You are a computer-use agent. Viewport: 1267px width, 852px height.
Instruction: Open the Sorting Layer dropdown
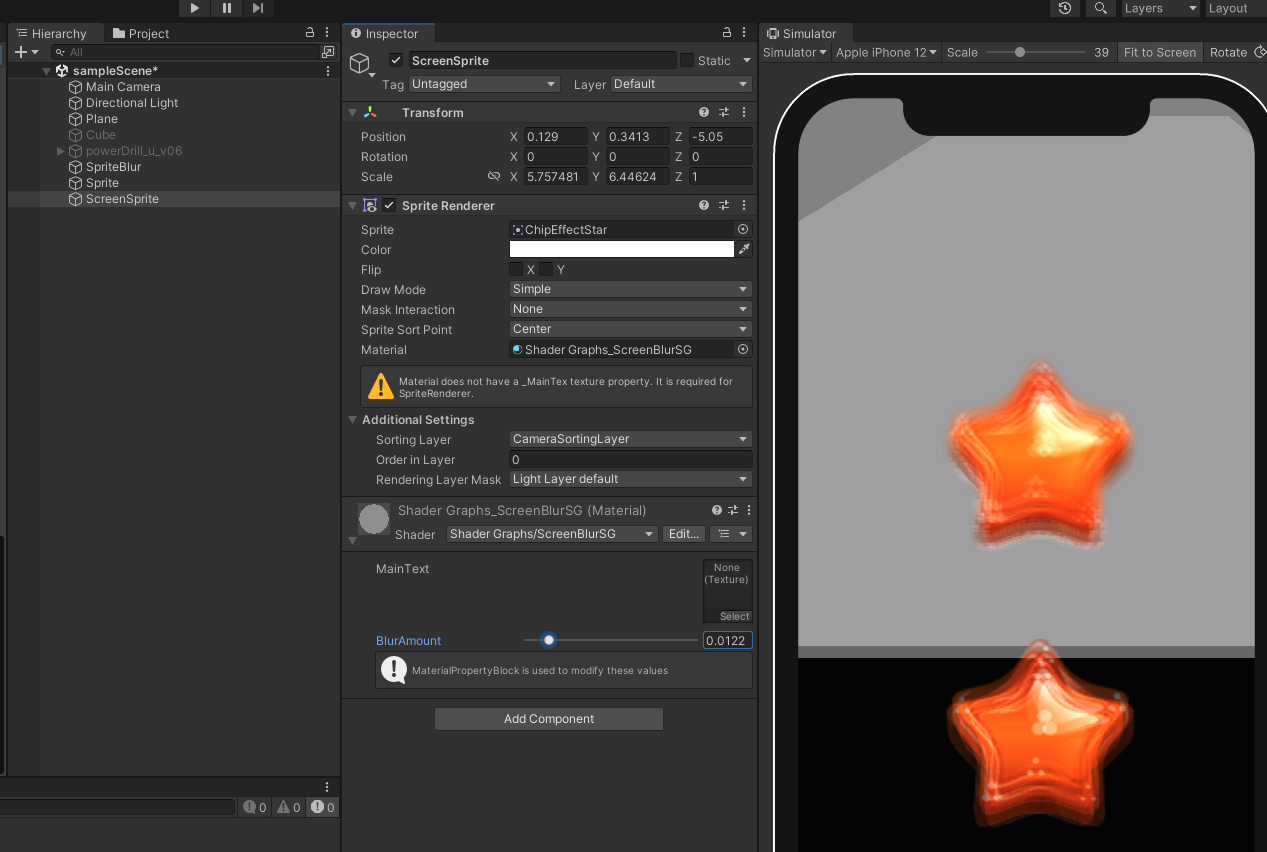click(630, 439)
